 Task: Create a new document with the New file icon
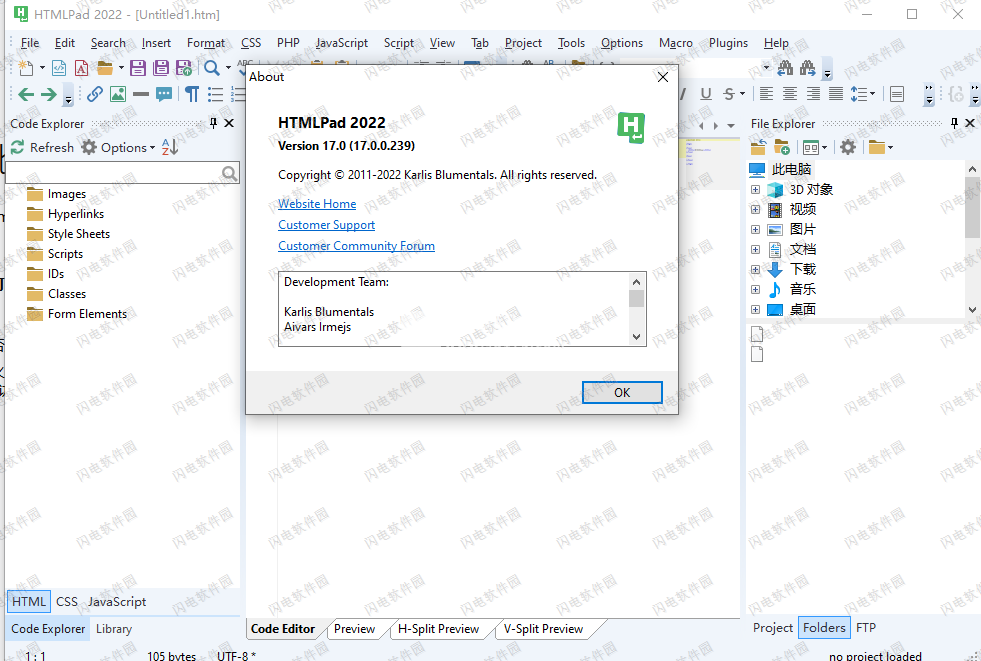(x=26, y=68)
